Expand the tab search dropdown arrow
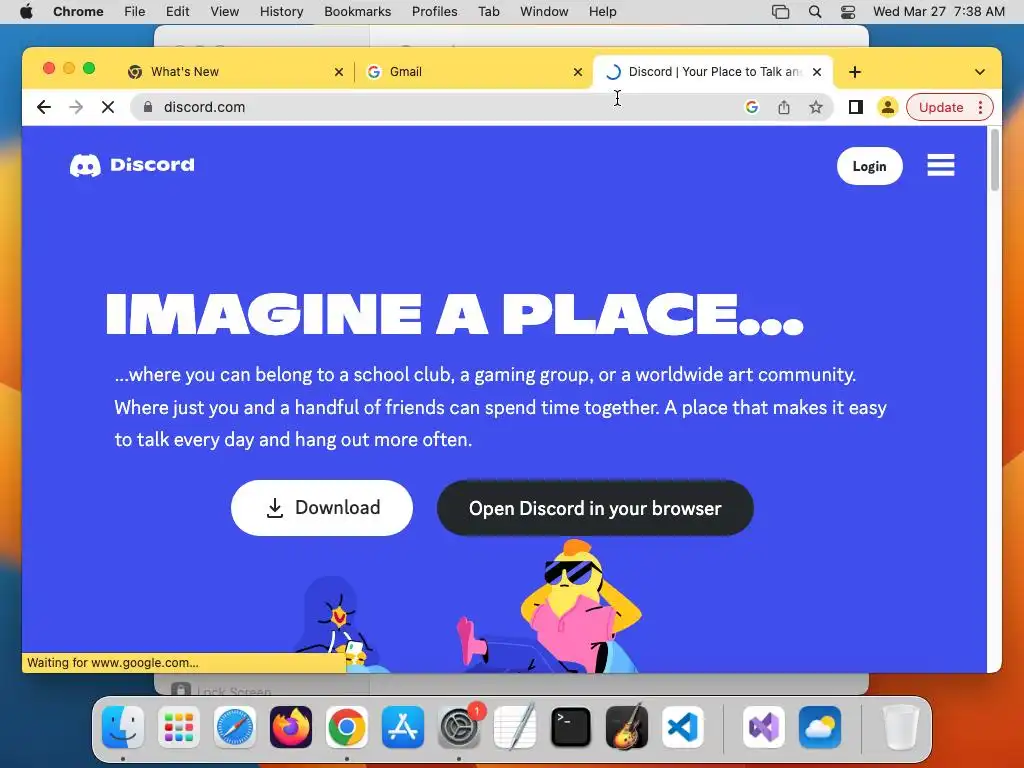Viewport: 1024px width, 768px height. tap(980, 72)
